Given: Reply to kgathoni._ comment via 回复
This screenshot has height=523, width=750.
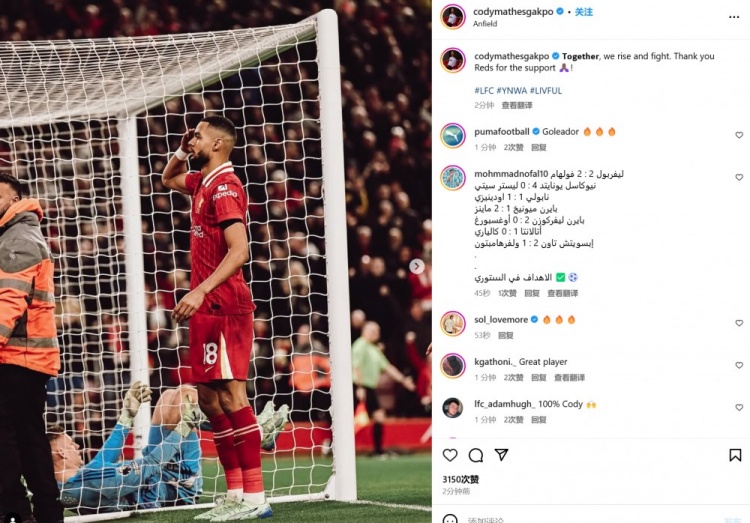Looking at the screenshot, I should [x=539, y=378].
